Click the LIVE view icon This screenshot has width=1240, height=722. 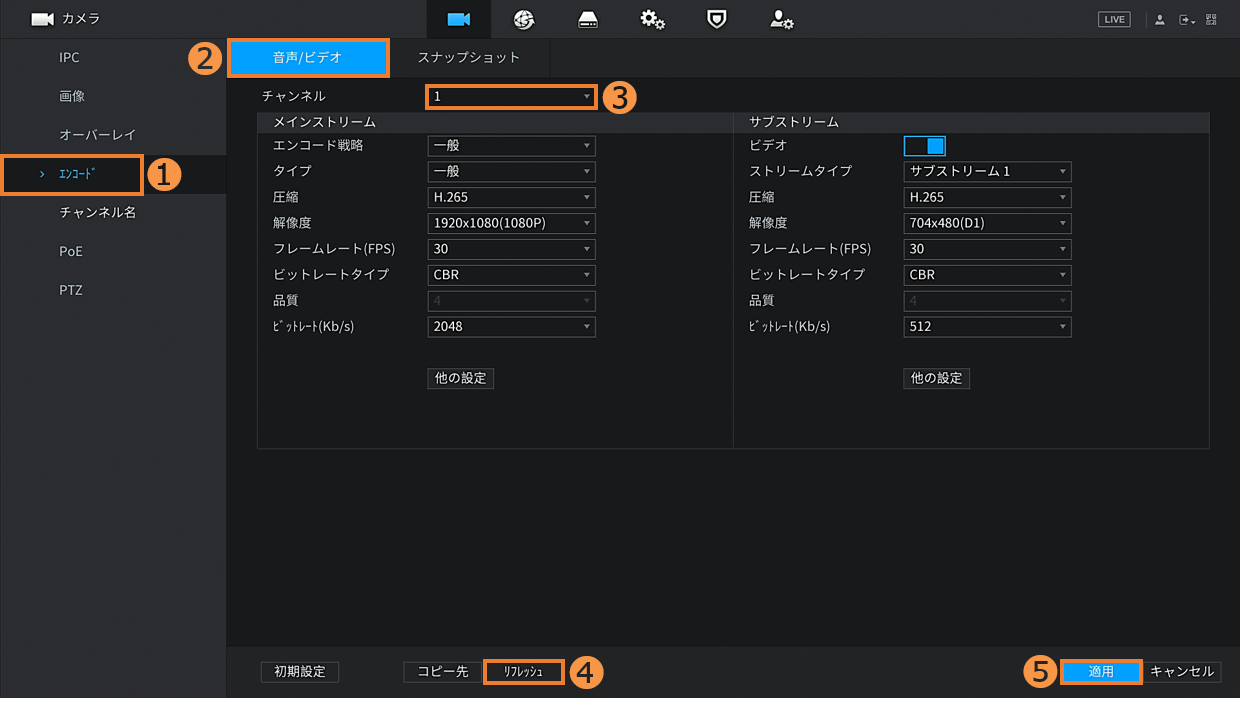[1113, 19]
